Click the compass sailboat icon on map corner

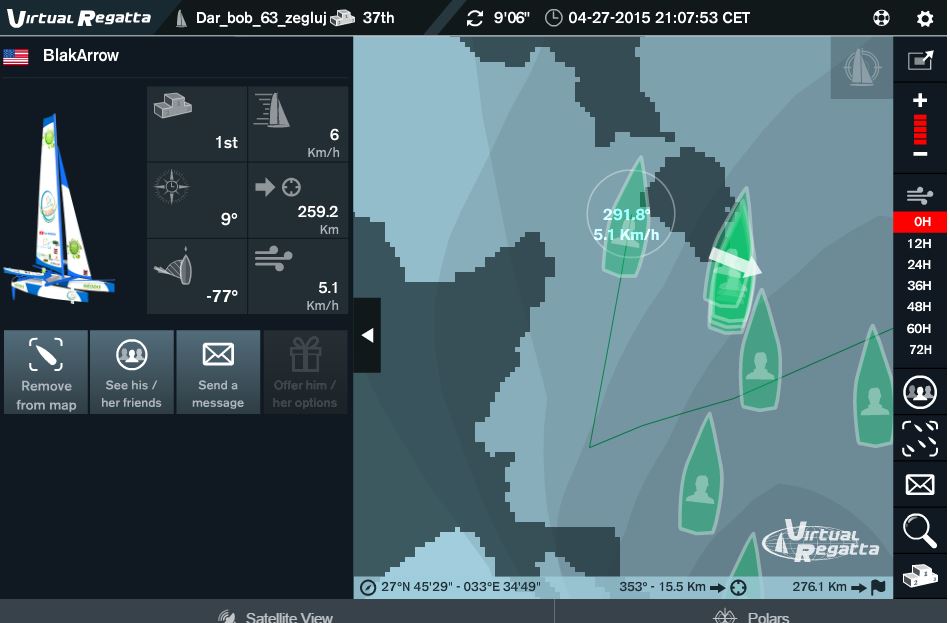862,67
